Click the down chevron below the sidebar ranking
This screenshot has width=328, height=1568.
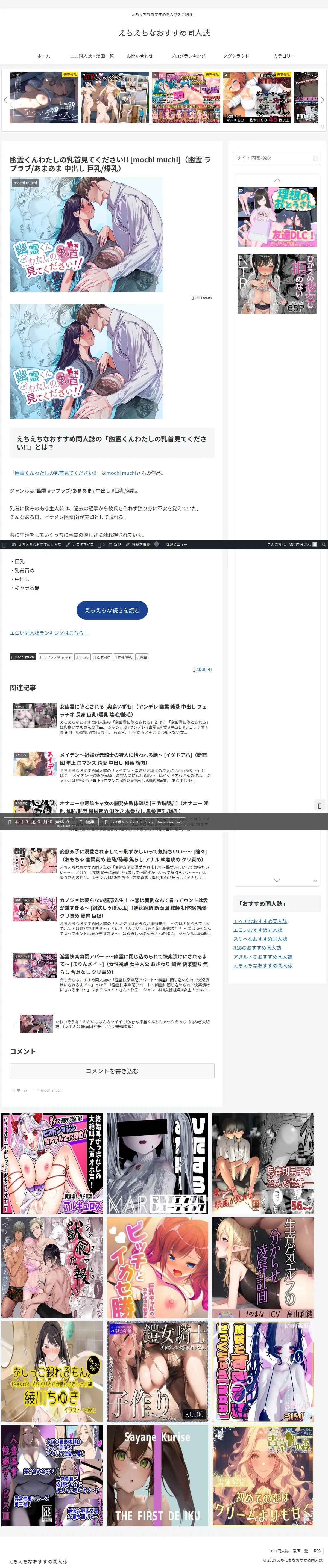pos(277,881)
